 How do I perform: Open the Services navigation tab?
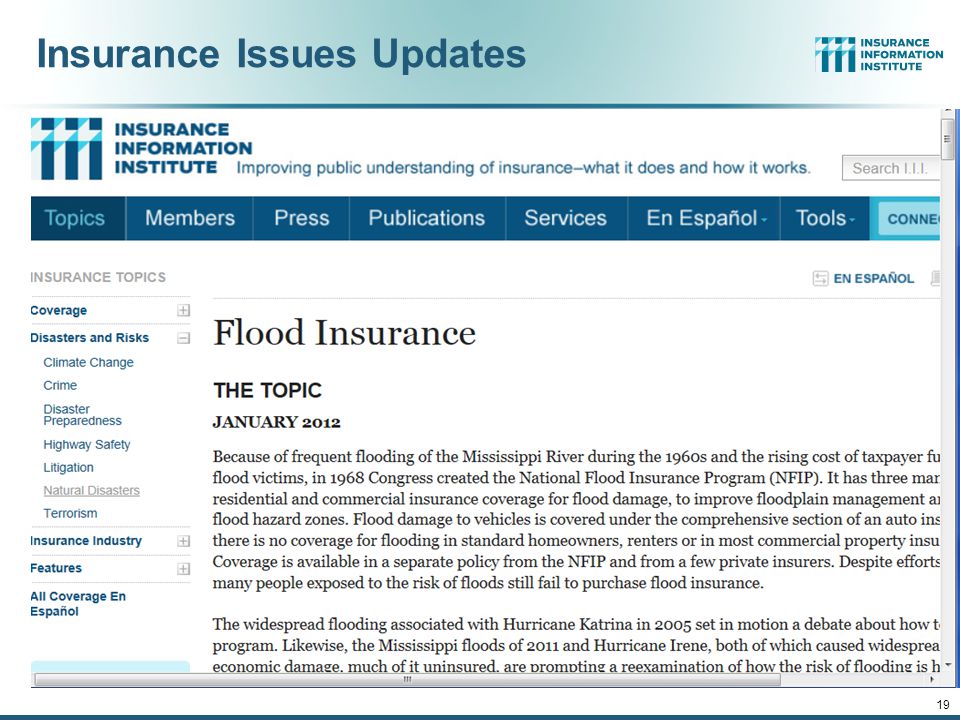pos(566,218)
